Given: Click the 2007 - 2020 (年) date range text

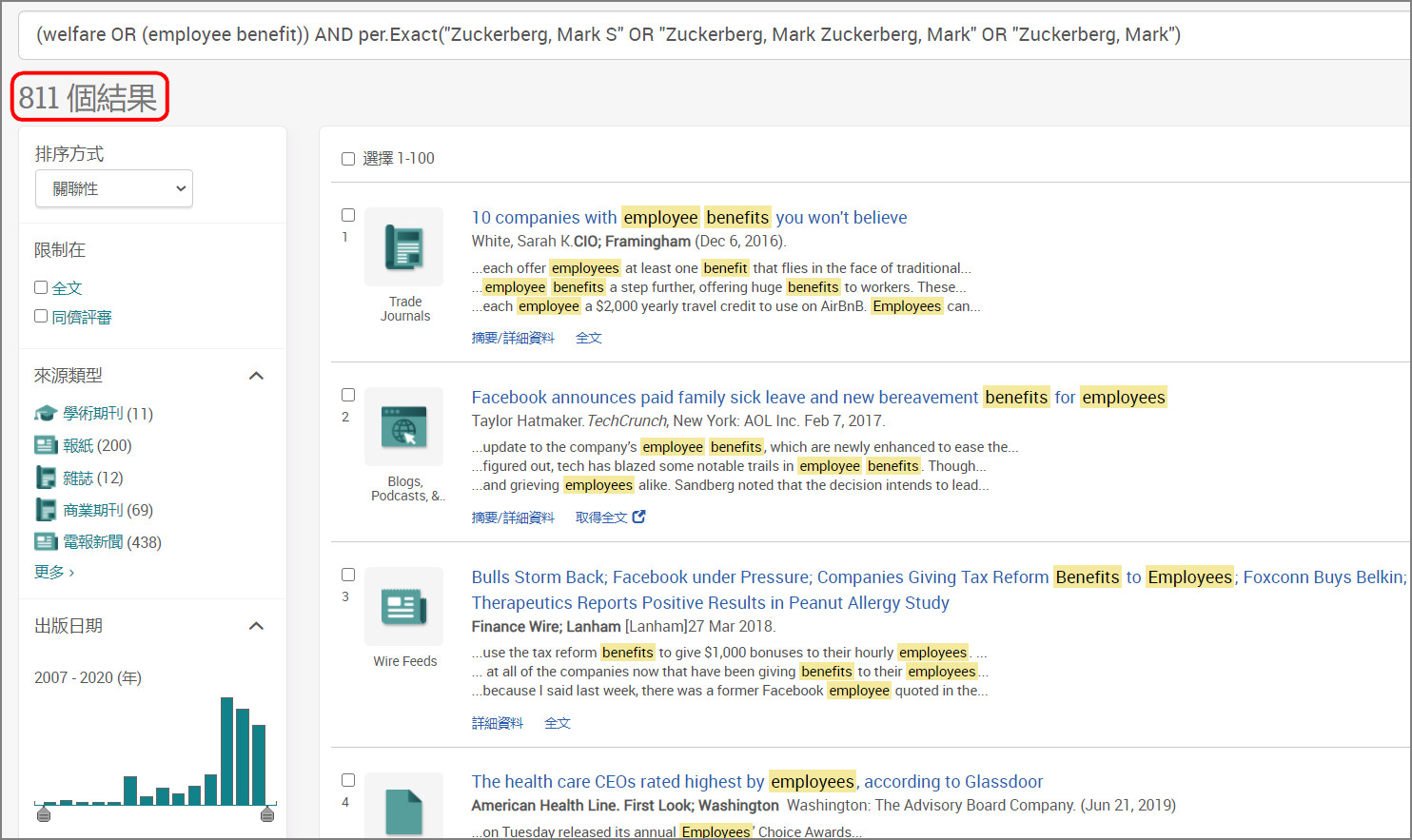Looking at the screenshot, I should point(88,677).
